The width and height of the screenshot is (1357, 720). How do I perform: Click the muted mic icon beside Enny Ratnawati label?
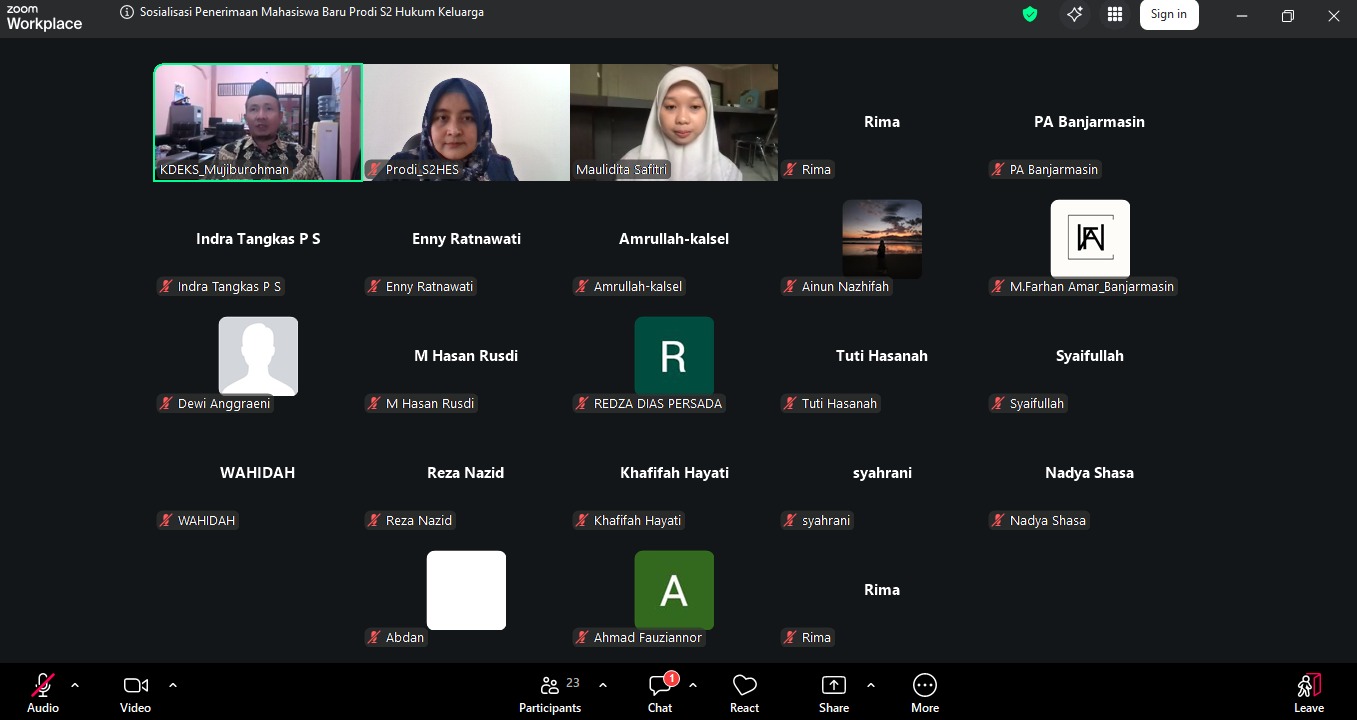(x=374, y=287)
